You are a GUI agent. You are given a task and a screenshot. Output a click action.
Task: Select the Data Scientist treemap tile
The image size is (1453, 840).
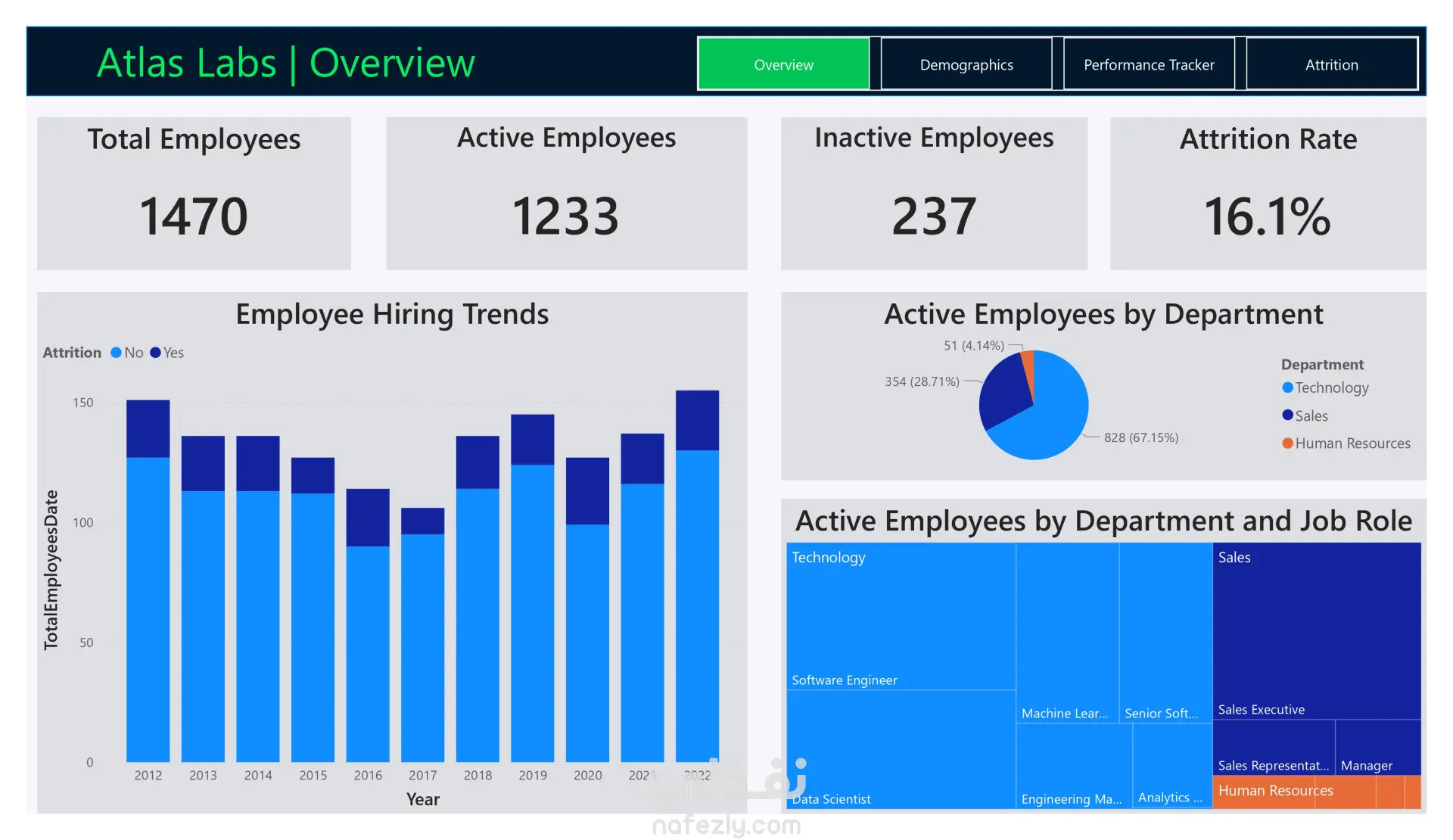(x=901, y=749)
